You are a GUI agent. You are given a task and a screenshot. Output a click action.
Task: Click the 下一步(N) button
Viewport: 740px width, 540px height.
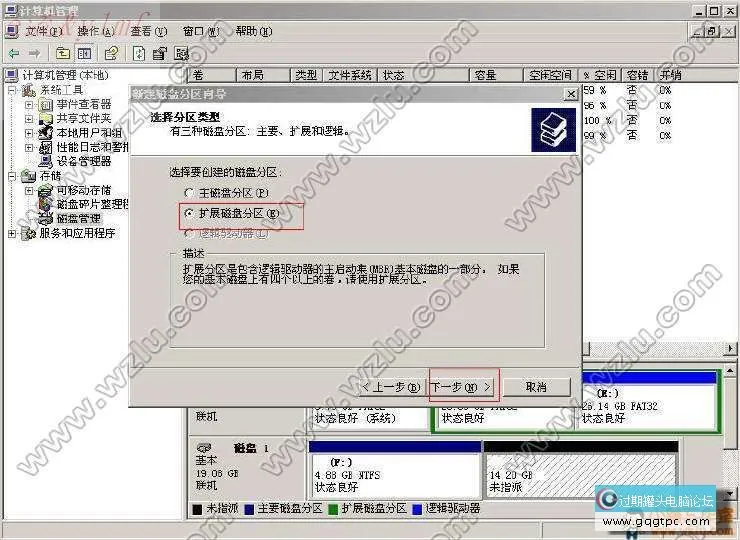(x=462, y=387)
